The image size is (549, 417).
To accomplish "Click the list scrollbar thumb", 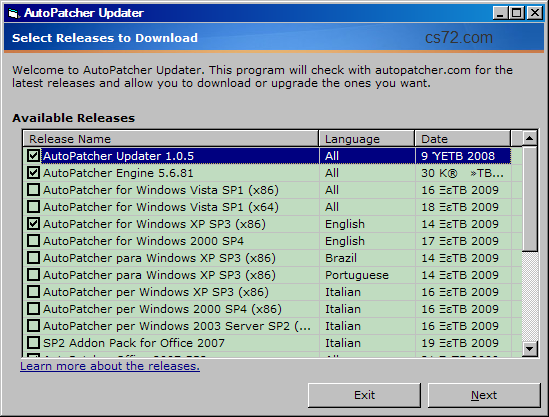I will (529, 199).
